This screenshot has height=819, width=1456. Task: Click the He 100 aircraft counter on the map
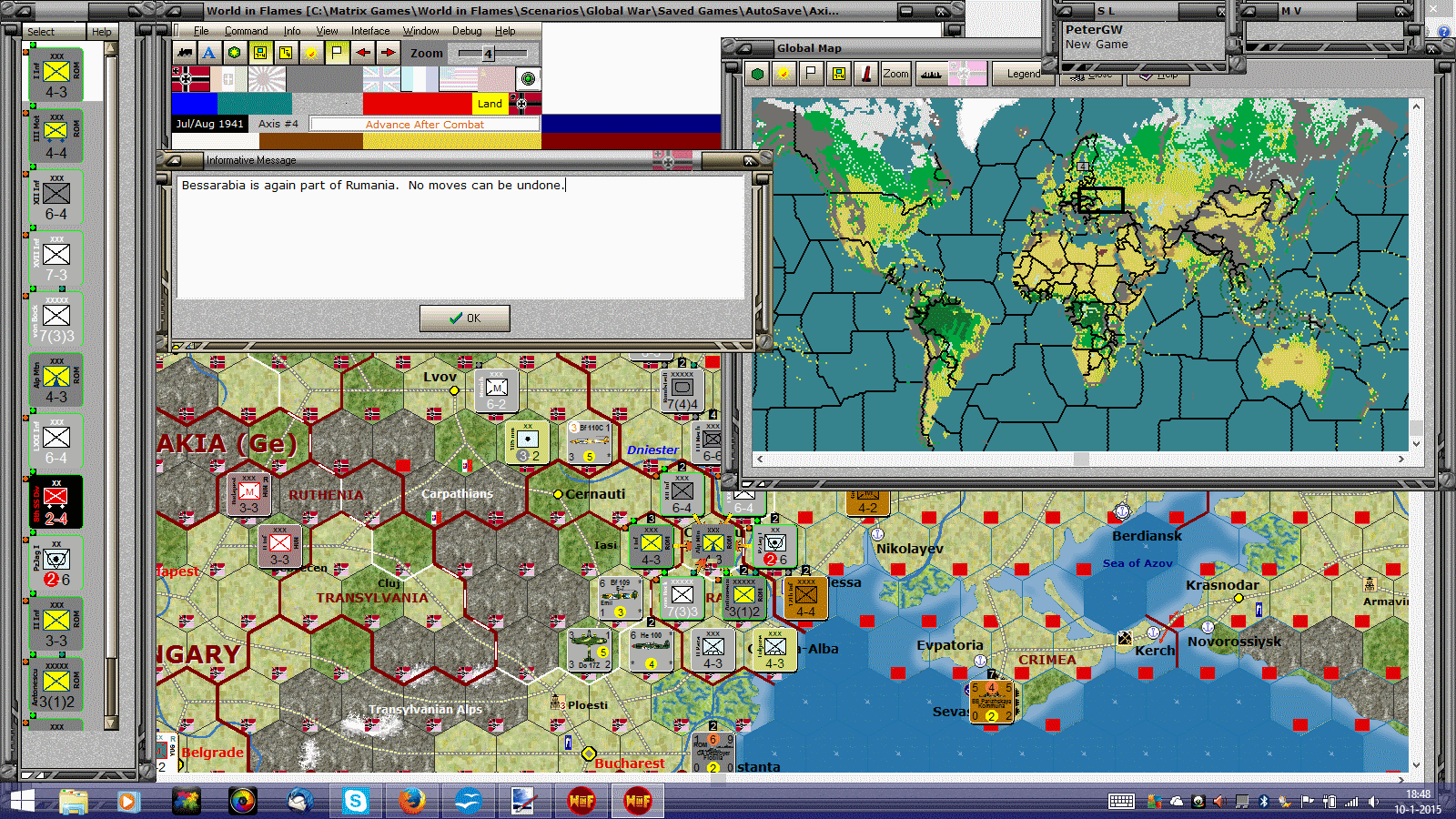pyautogui.click(x=651, y=649)
